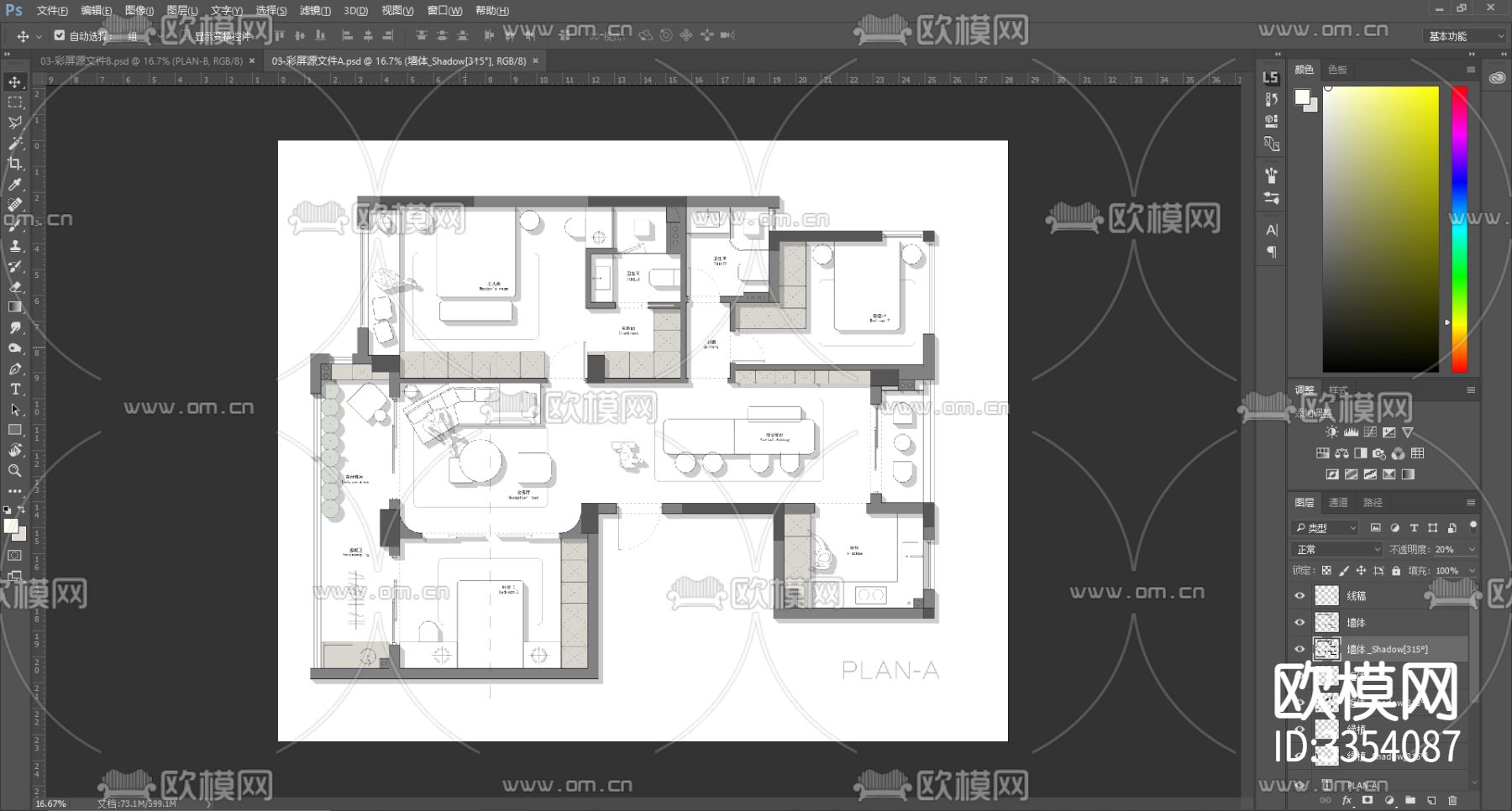The width and height of the screenshot is (1512, 811).
Task: Toggle the Auto-Select checkbox
Action: [60, 35]
